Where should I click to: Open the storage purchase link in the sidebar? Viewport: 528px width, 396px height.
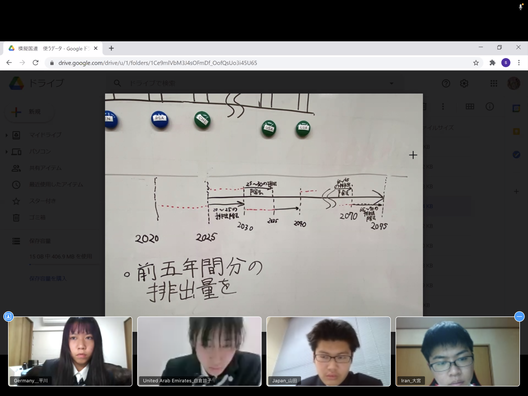[x=48, y=278]
